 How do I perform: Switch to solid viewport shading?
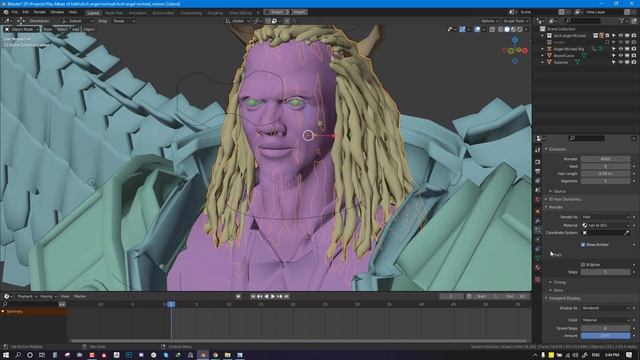[x=507, y=29]
